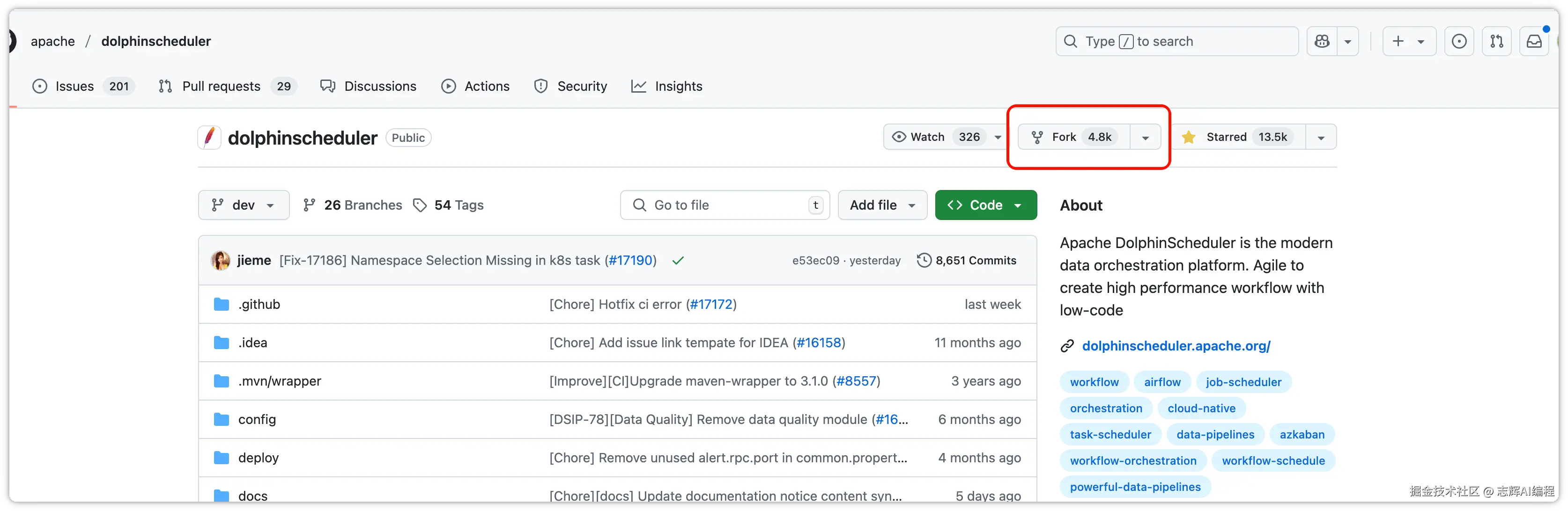This screenshot has height=511, width=1568.
Task: Open the notifications inbox icon
Action: tap(1534, 41)
